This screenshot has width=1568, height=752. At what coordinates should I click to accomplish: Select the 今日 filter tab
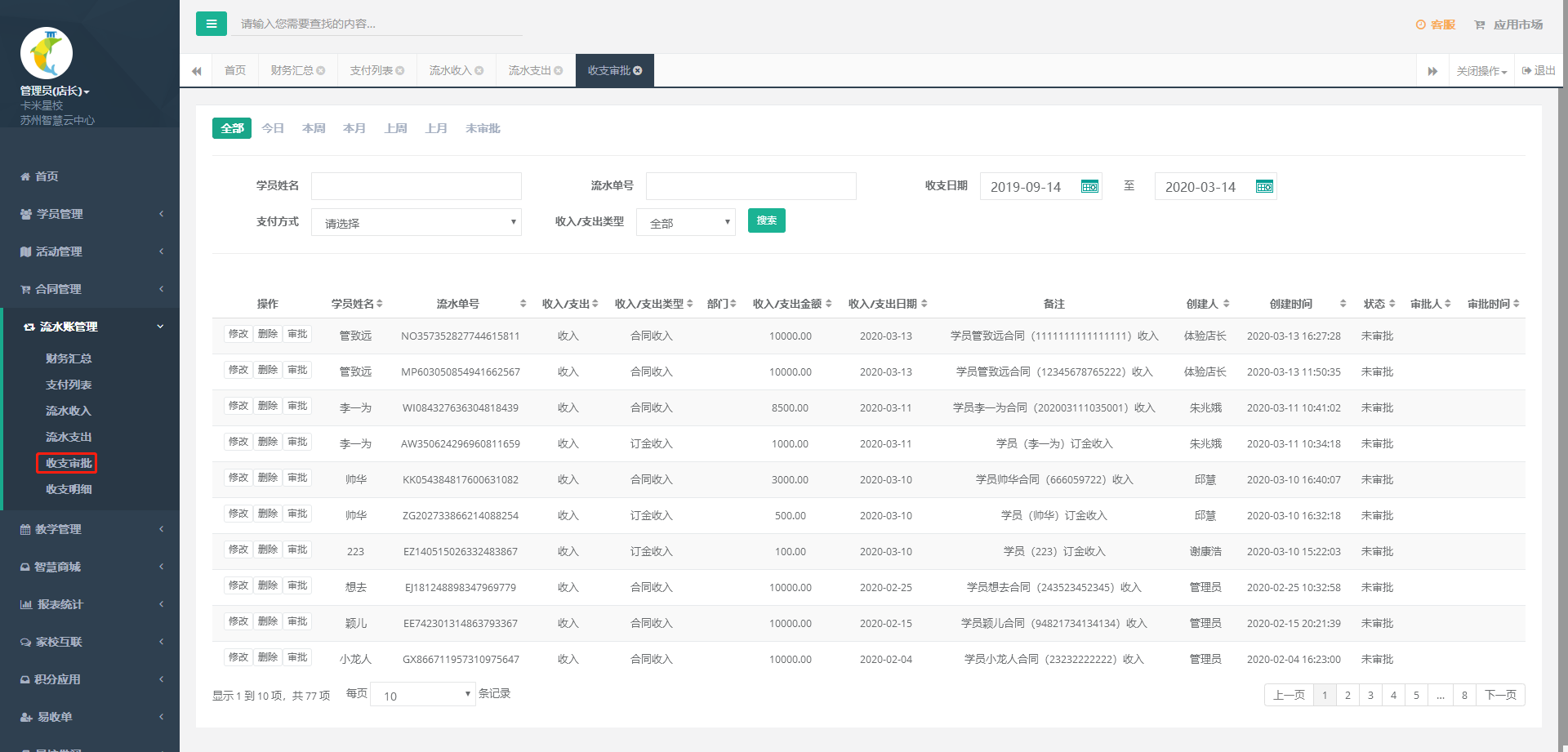(x=273, y=128)
